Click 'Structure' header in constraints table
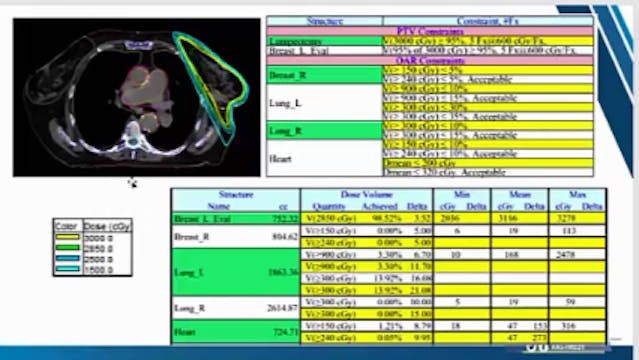This screenshot has width=639, height=360. click(324, 21)
